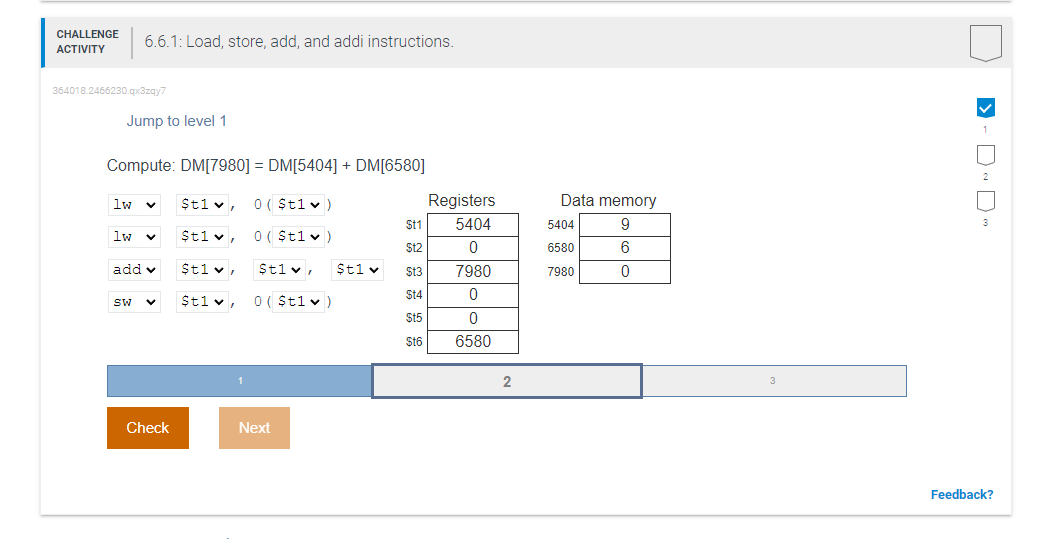Switch to level 1 progress tab
This screenshot has height=539, width=1061.
(x=240, y=381)
